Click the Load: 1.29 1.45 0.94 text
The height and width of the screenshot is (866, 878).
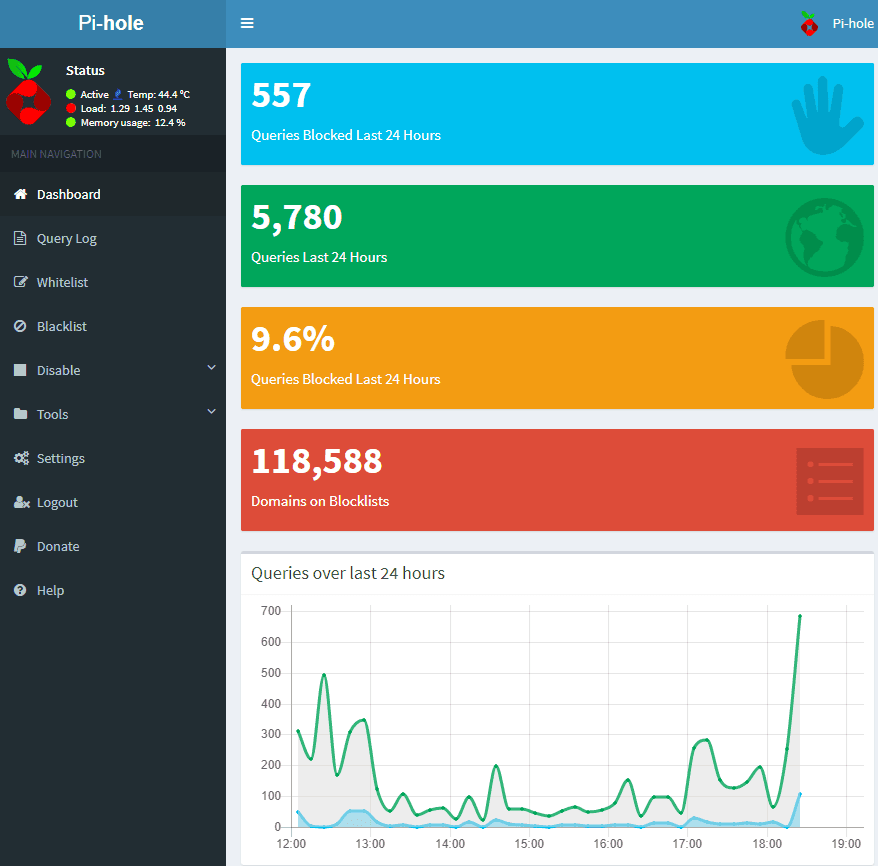click(x=129, y=108)
